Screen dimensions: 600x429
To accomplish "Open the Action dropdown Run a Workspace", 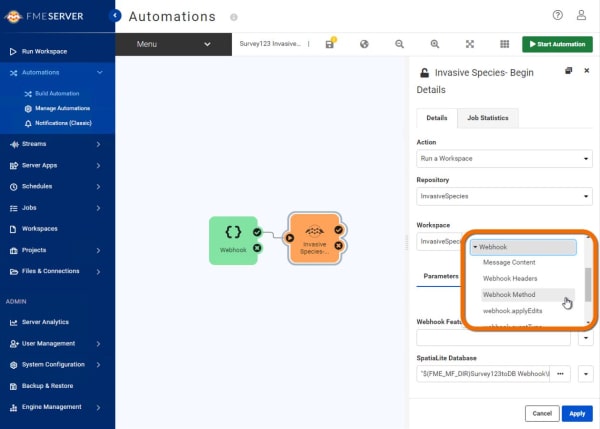I will pos(504,158).
